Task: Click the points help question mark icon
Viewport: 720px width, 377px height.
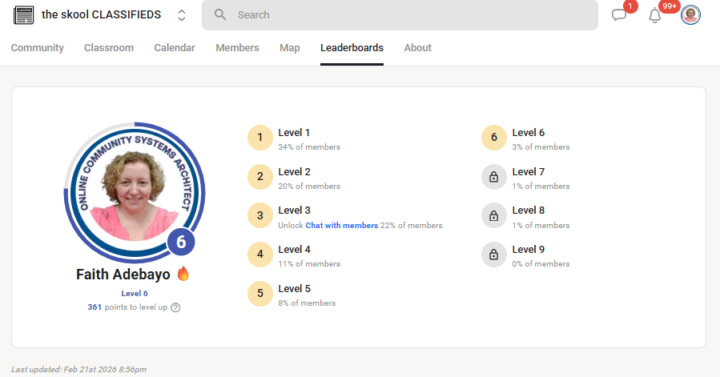Action: 175,308
